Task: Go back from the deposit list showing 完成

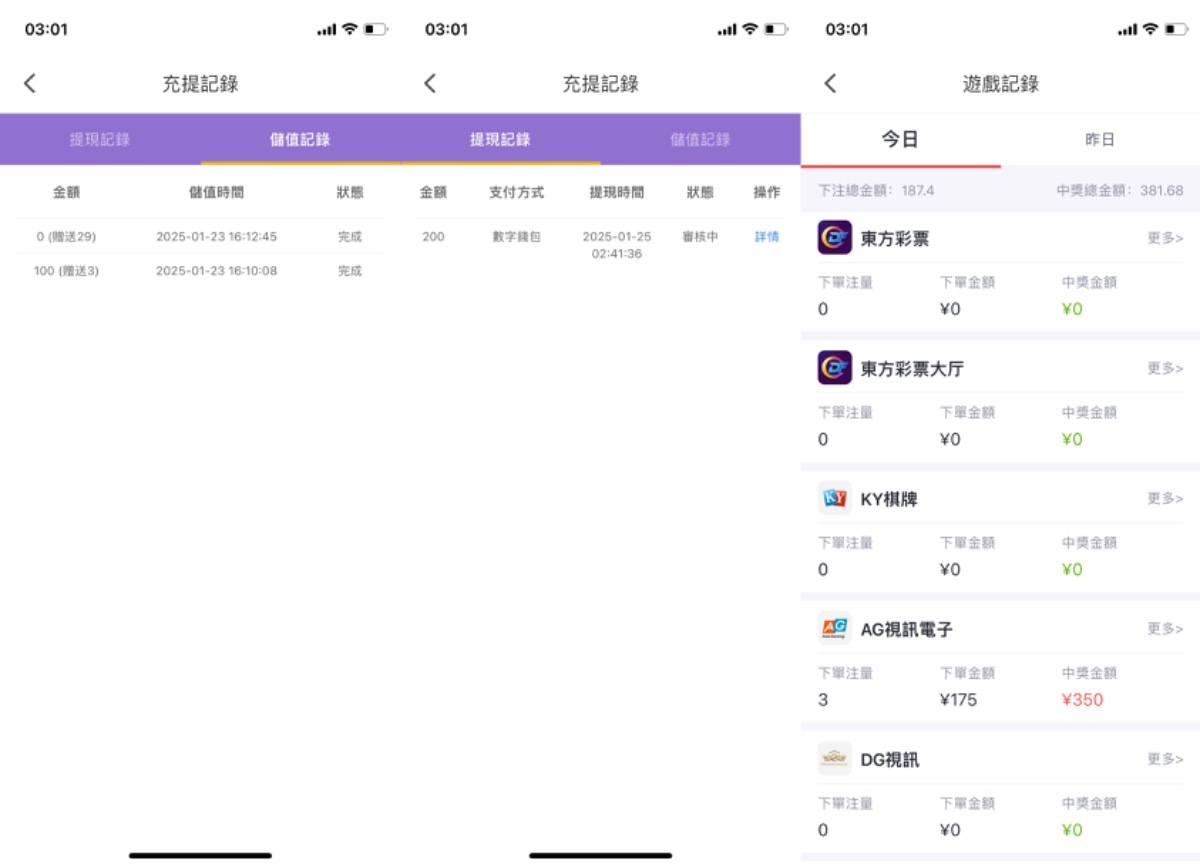Action: 30,84
